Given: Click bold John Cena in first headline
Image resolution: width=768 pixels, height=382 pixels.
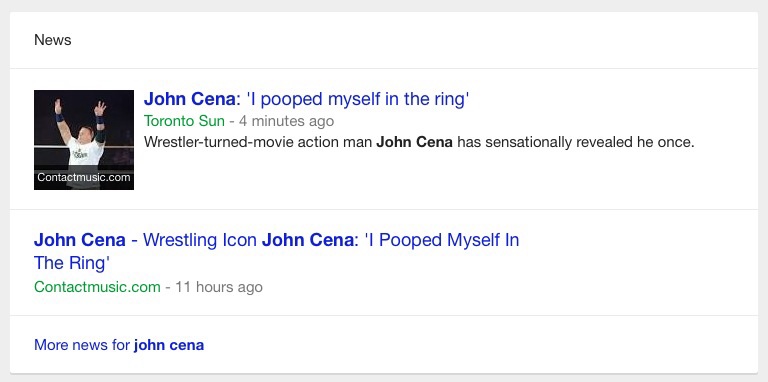Looking at the screenshot, I should pyautogui.click(x=190, y=99).
